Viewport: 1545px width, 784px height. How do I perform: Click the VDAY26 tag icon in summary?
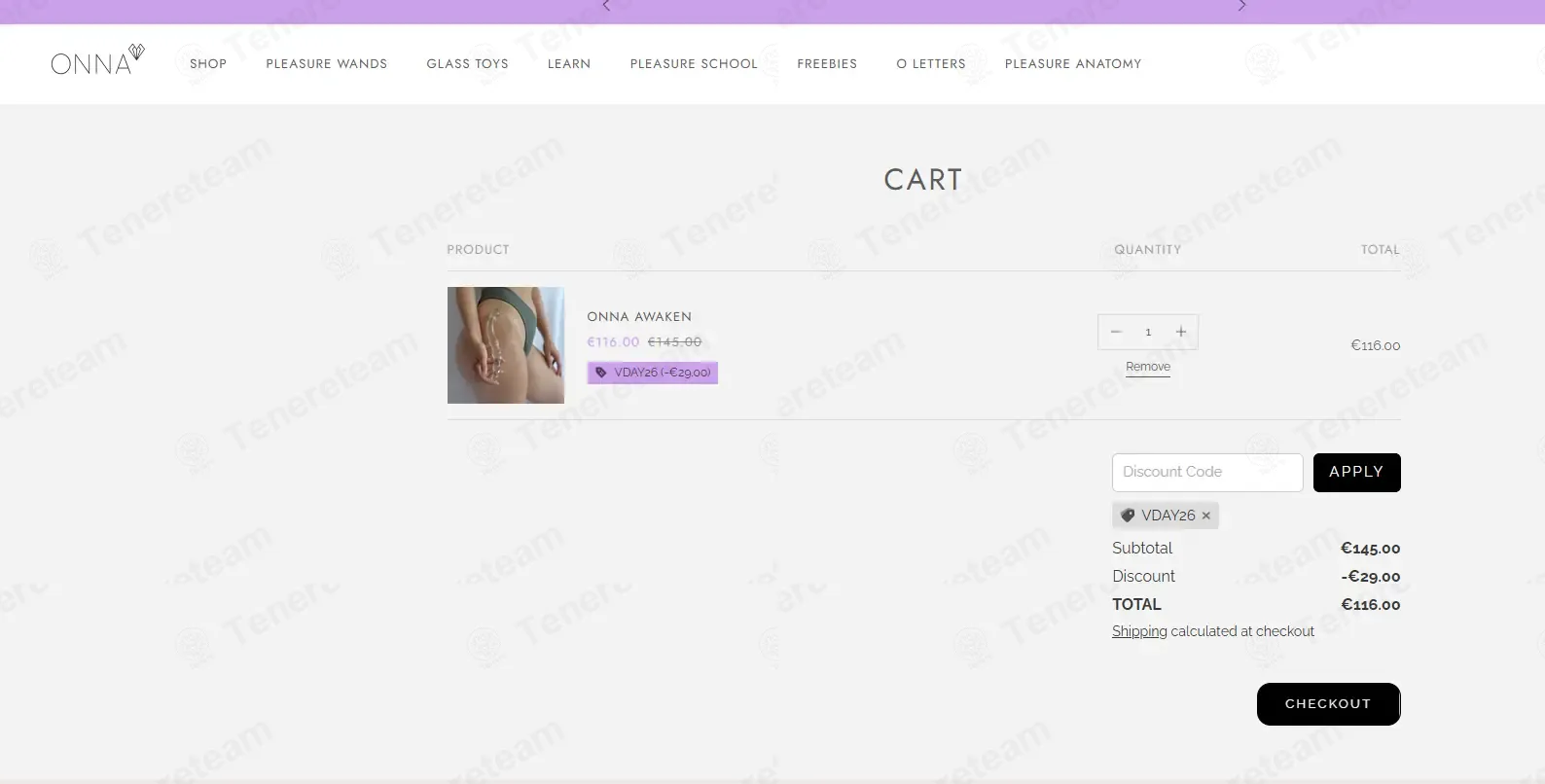click(x=1128, y=516)
